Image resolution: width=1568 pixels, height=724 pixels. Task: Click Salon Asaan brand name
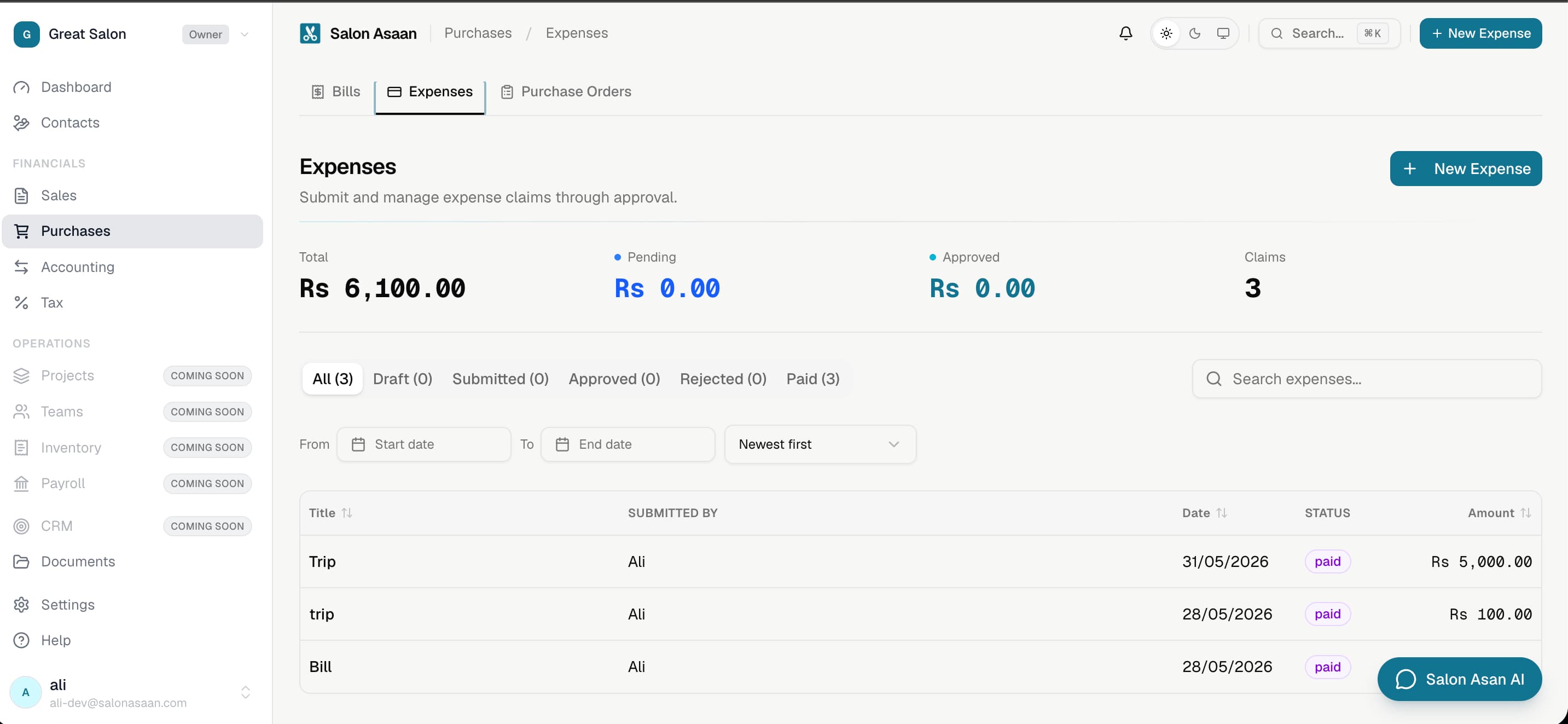pyautogui.click(x=373, y=33)
